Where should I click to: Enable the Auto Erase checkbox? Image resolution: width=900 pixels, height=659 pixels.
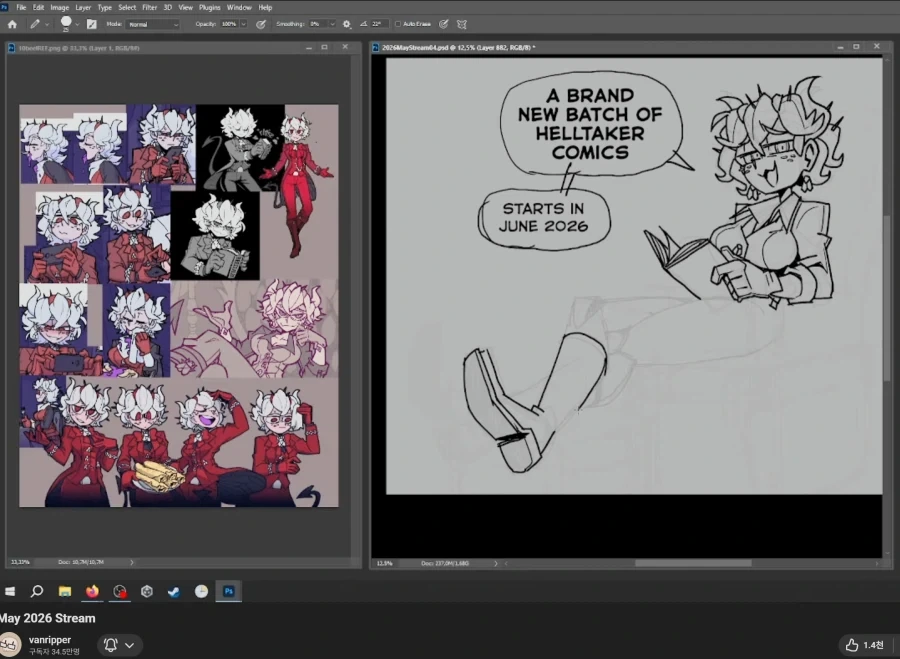(398, 24)
